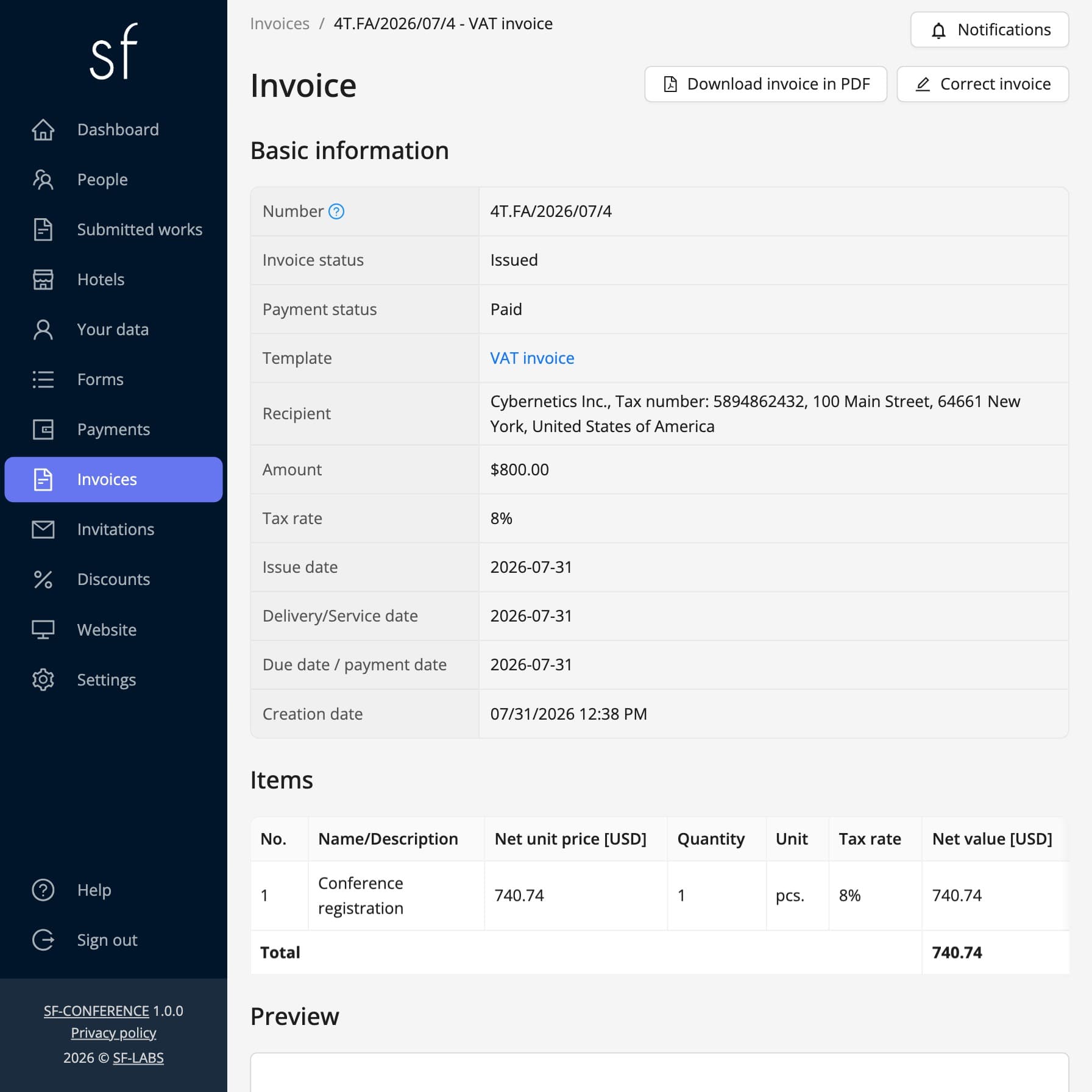The width and height of the screenshot is (1092, 1092).
Task: Click the Correct invoice button
Action: point(983,84)
